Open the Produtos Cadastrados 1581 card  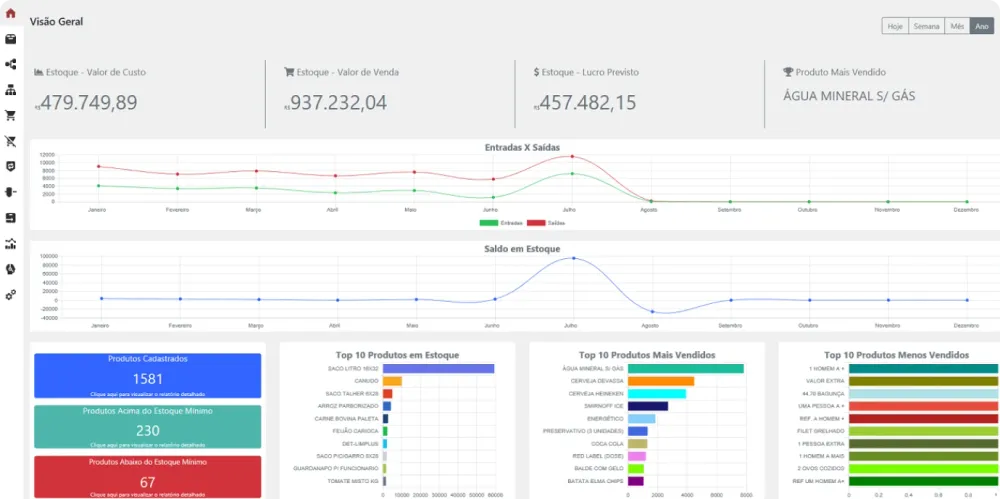(147, 376)
